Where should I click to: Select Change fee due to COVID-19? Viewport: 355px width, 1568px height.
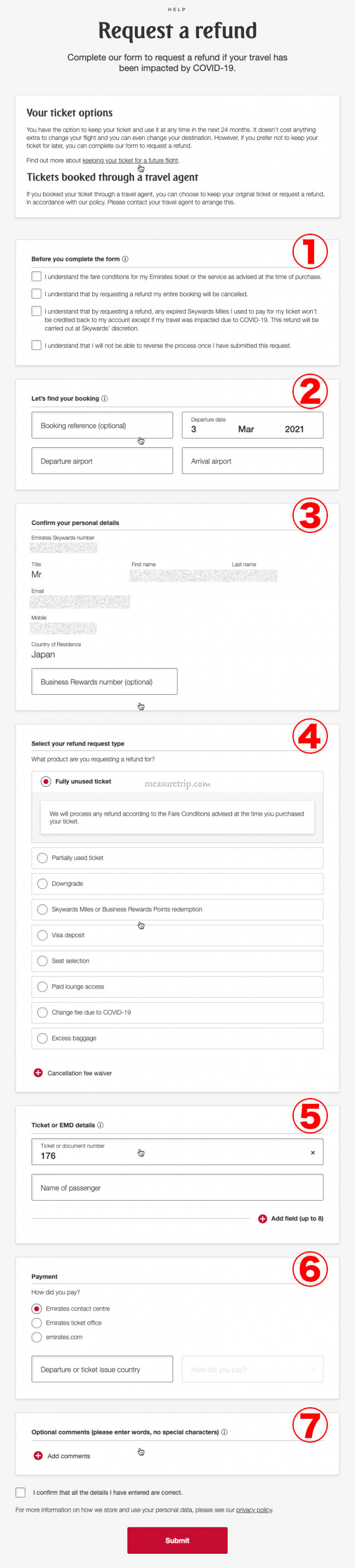[177, 1013]
